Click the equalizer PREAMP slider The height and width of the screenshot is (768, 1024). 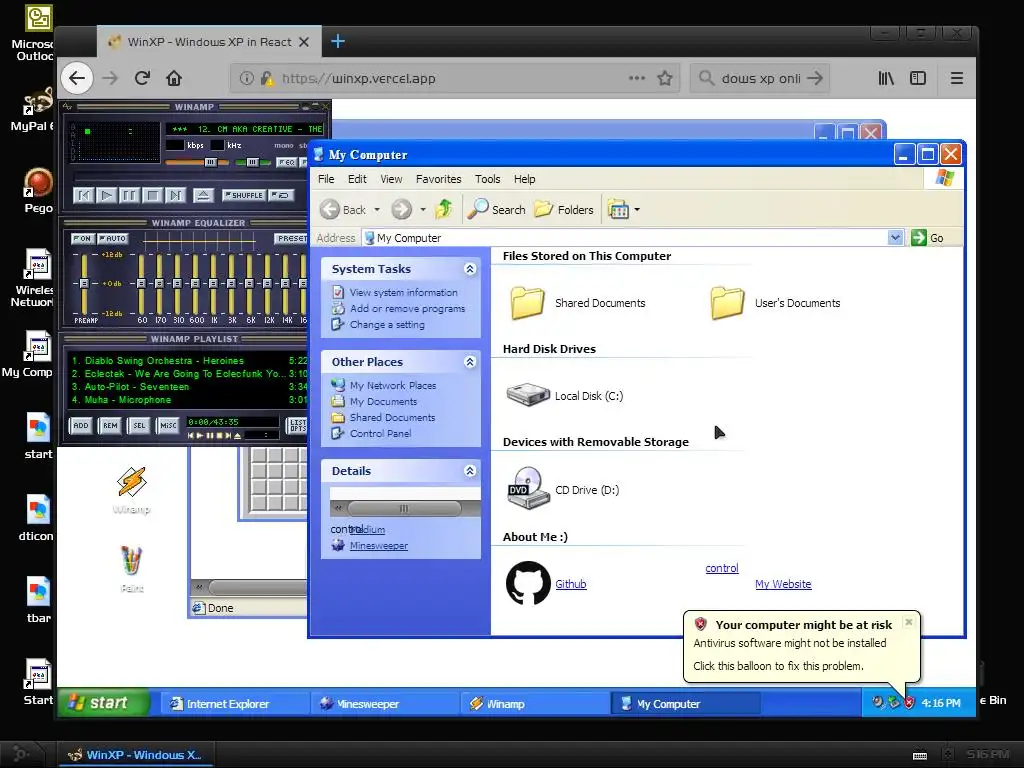84,284
